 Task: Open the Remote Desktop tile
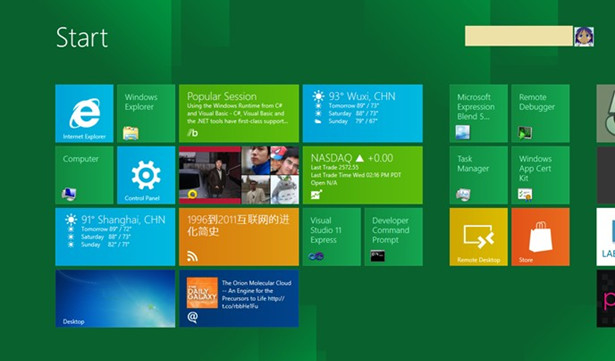tap(479, 237)
